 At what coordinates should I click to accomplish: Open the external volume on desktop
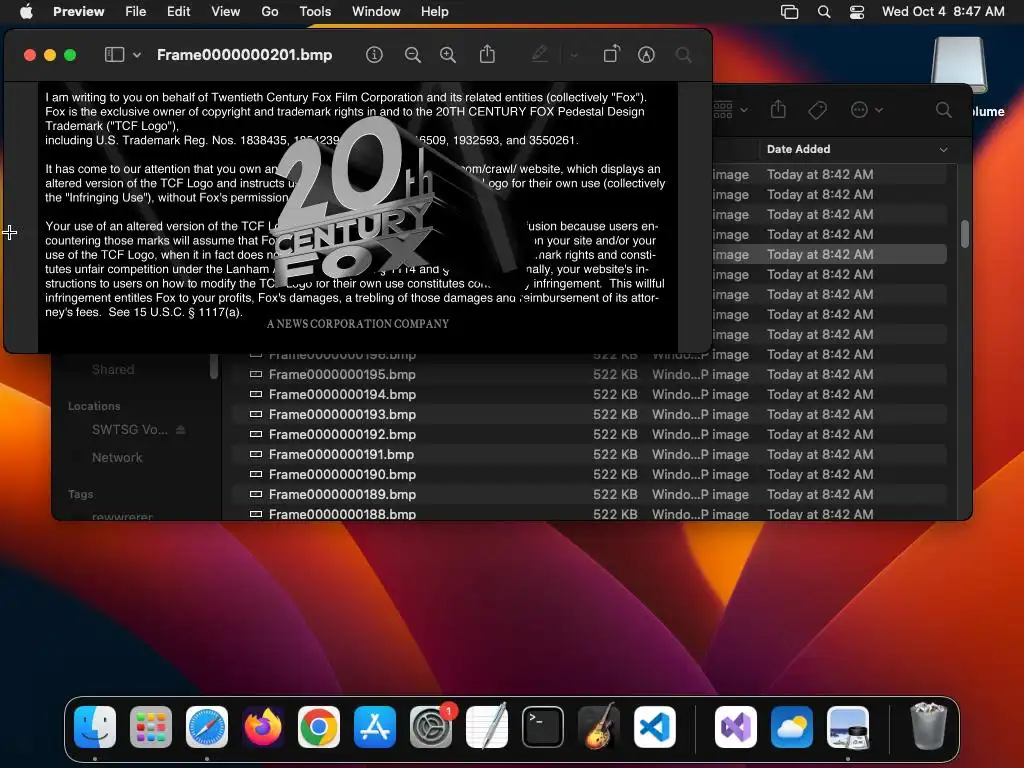(959, 65)
